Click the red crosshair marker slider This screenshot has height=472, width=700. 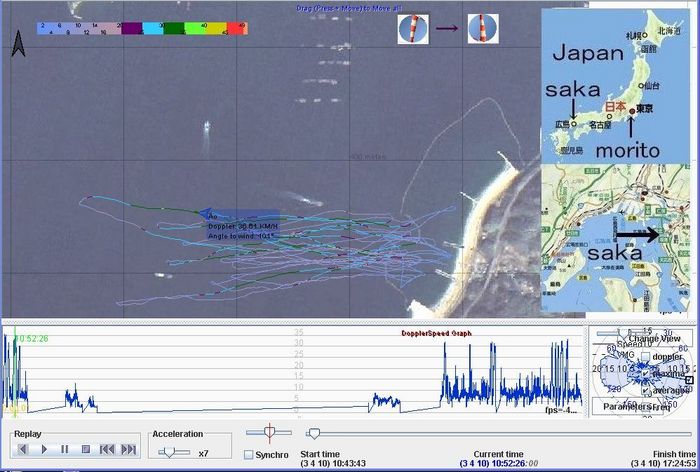pyautogui.click(x=268, y=432)
